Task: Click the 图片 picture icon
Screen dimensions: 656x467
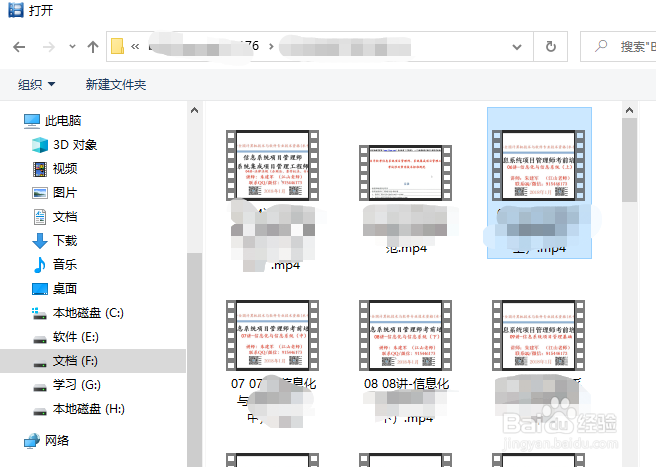Action: tap(40, 193)
